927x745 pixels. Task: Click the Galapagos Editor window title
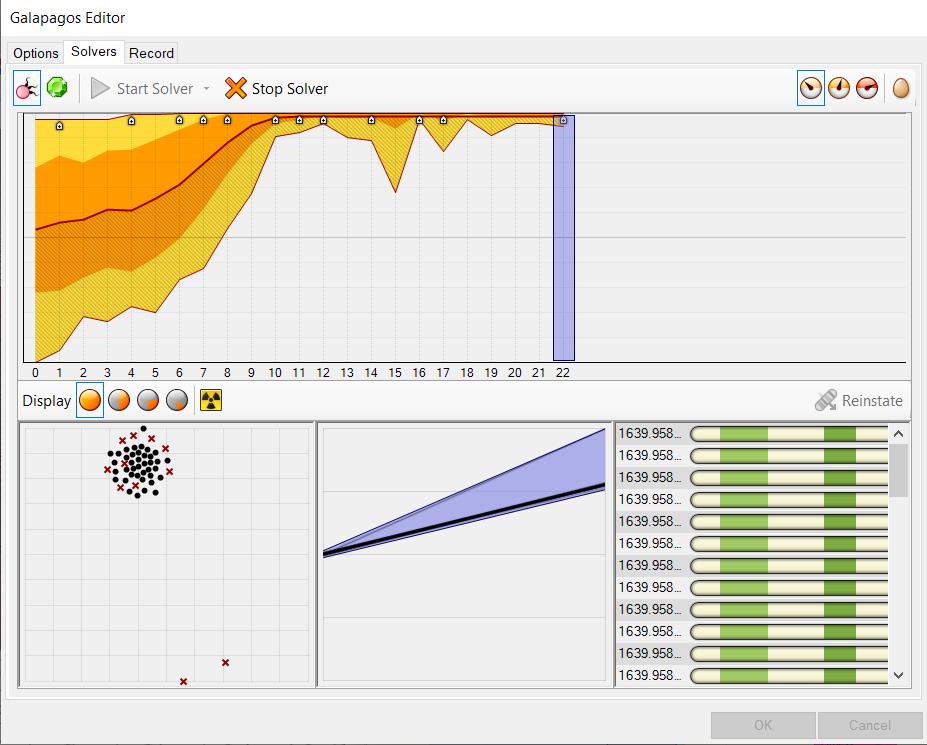(x=67, y=18)
